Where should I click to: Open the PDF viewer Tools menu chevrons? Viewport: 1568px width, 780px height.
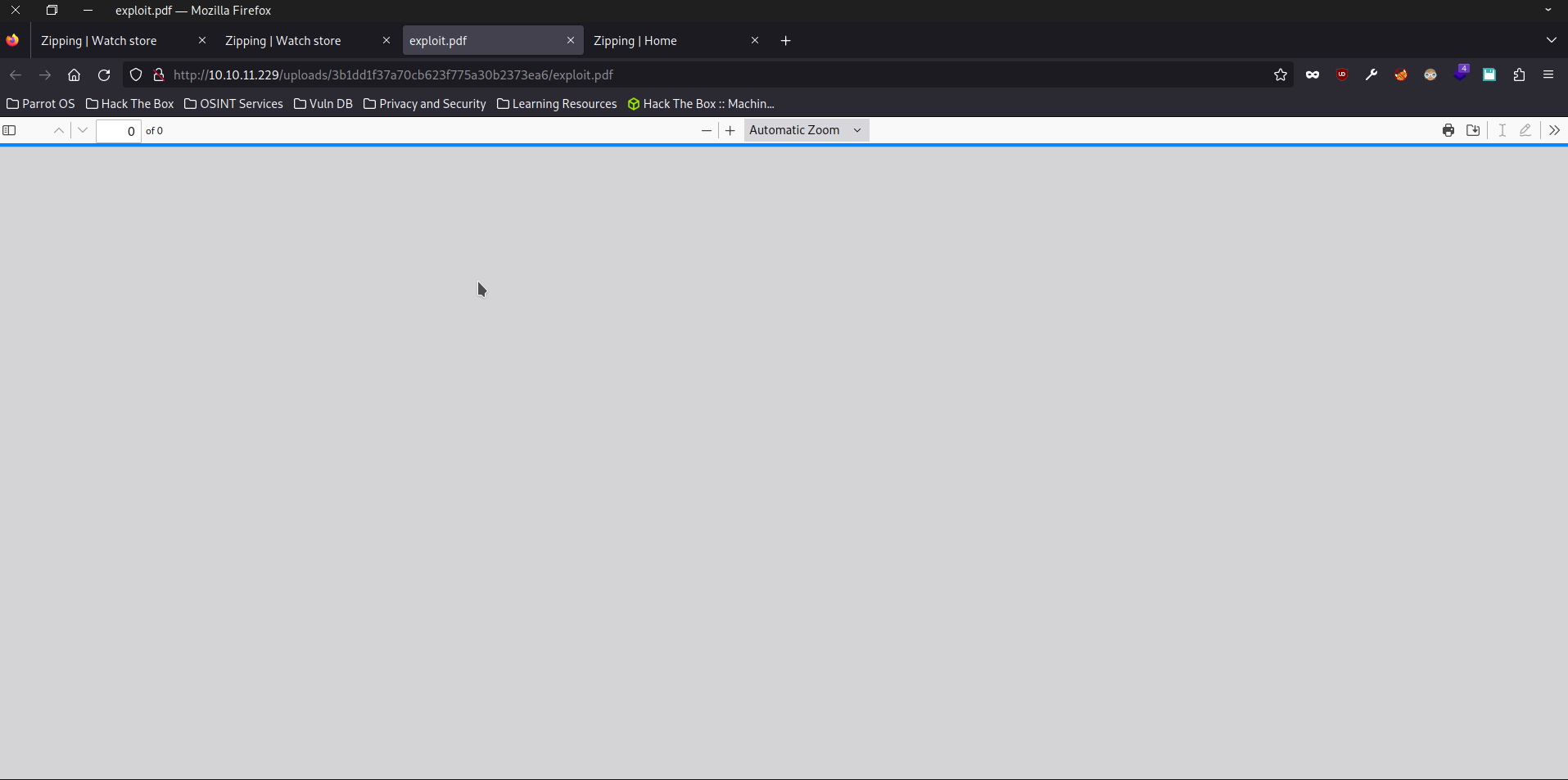pos(1554,130)
